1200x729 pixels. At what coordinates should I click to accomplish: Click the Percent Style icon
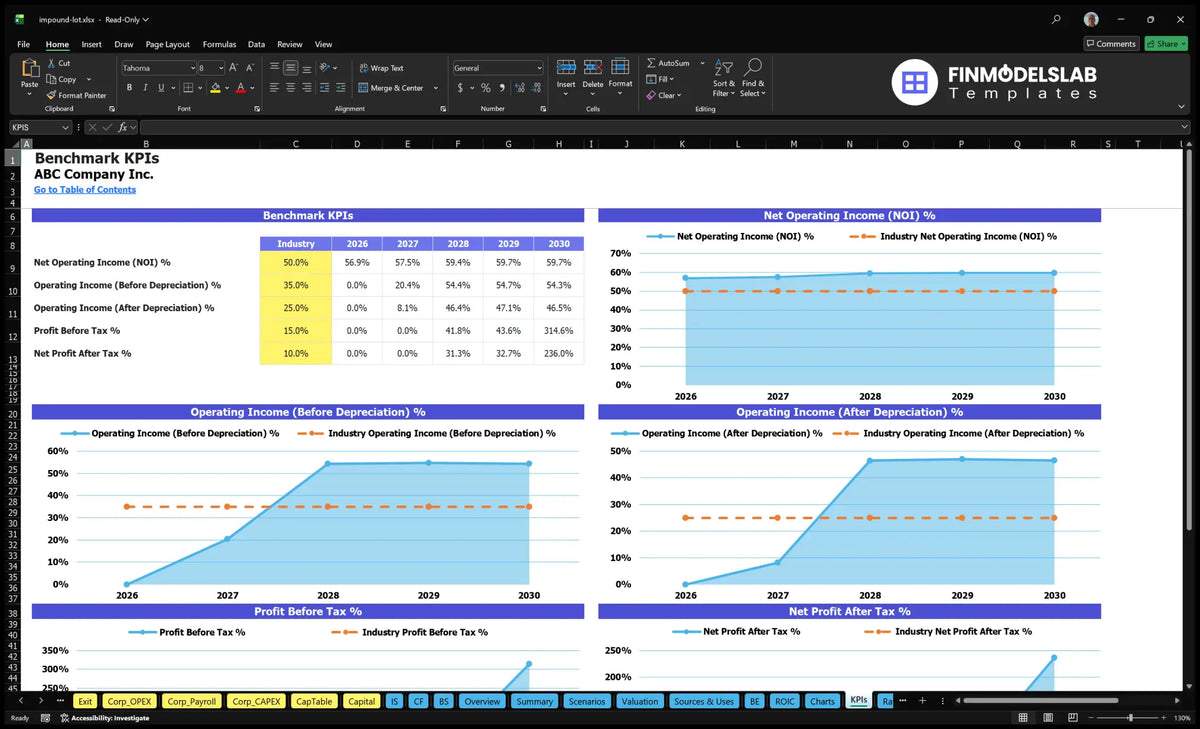pos(486,88)
